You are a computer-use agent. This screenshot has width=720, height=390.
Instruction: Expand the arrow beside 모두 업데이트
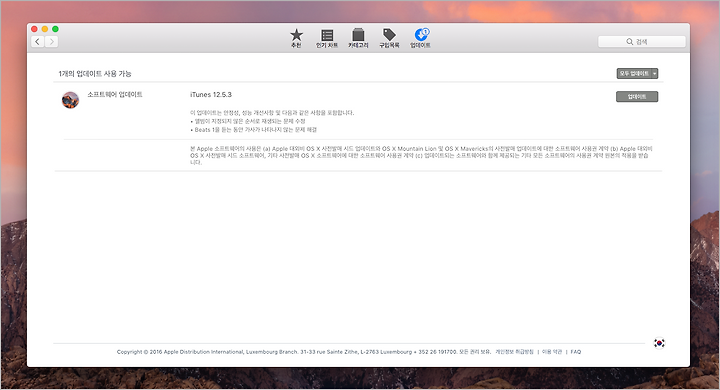(x=655, y=73)
